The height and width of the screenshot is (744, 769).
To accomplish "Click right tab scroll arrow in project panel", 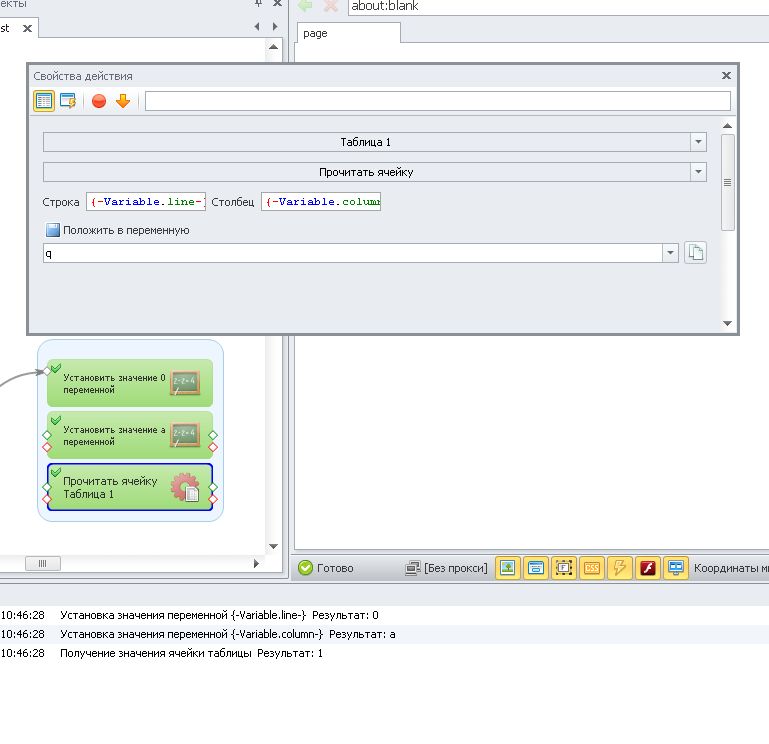I will [275, 26].
